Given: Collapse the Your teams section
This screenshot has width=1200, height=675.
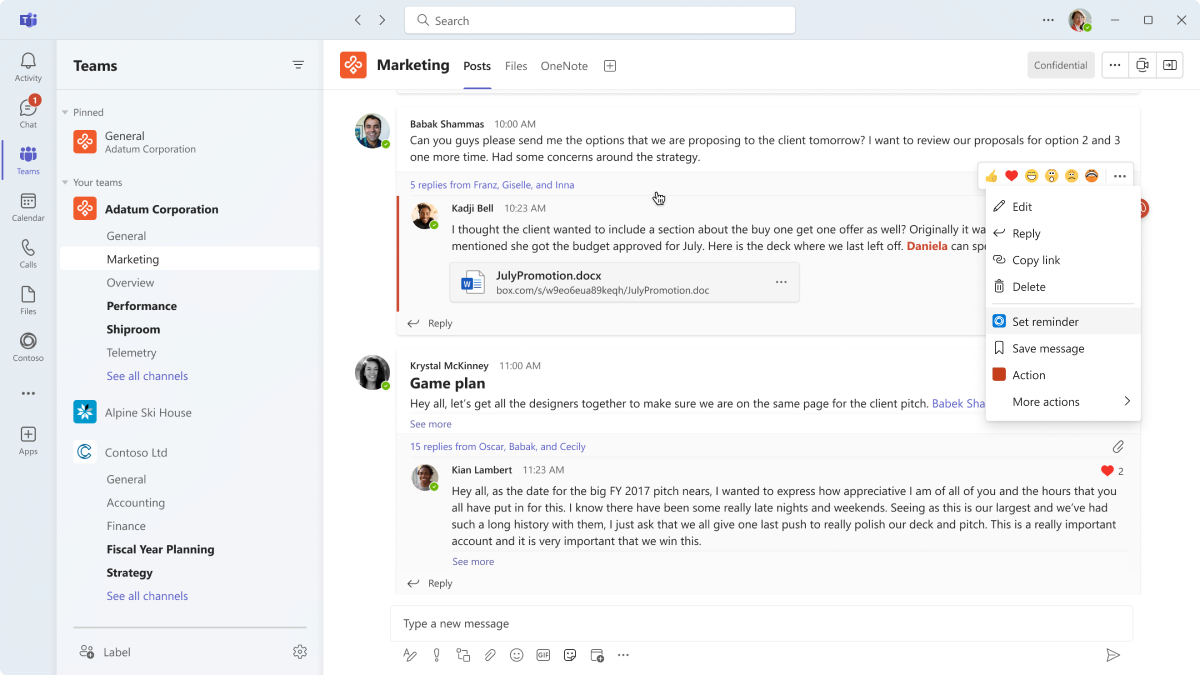Looking at the screenshot, I should pos(66,183).
